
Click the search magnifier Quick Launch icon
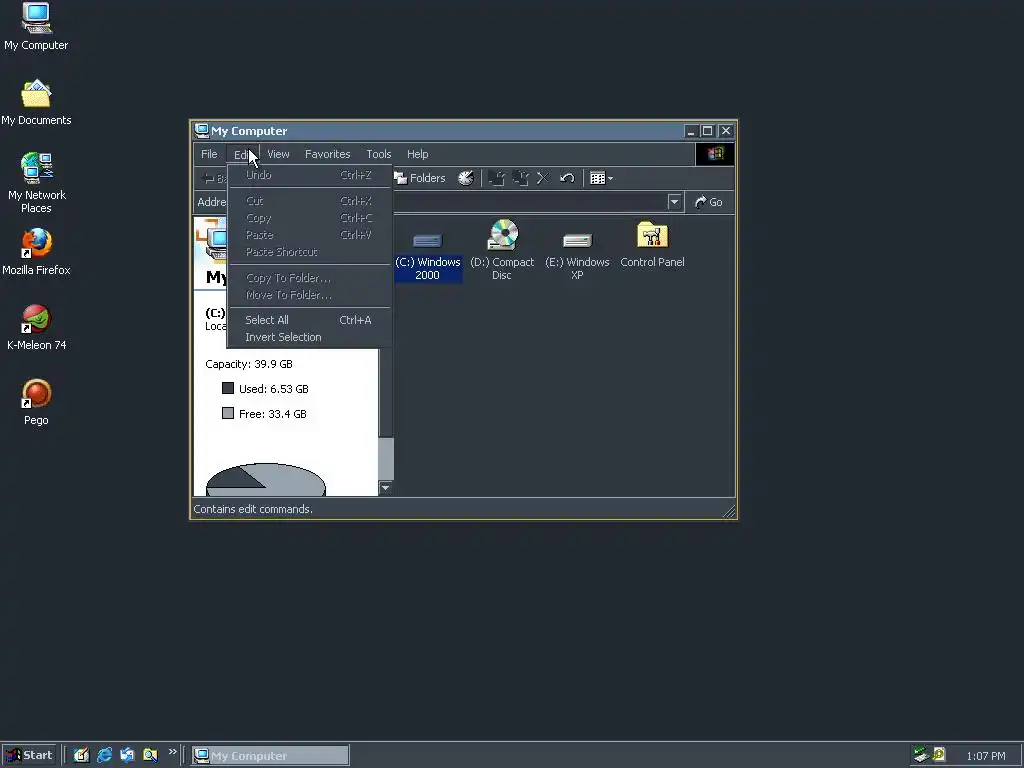(150, 755)
